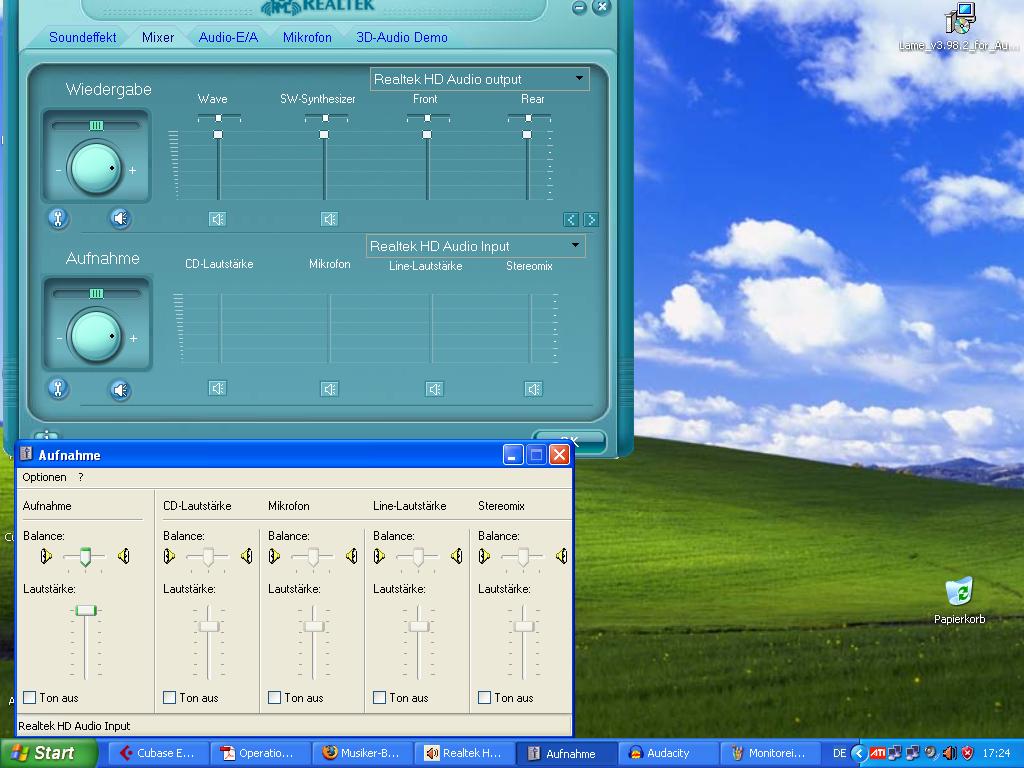1024x768 pixels.
Task: Show next playback channels with right arrow
Action: coord(590,219)
